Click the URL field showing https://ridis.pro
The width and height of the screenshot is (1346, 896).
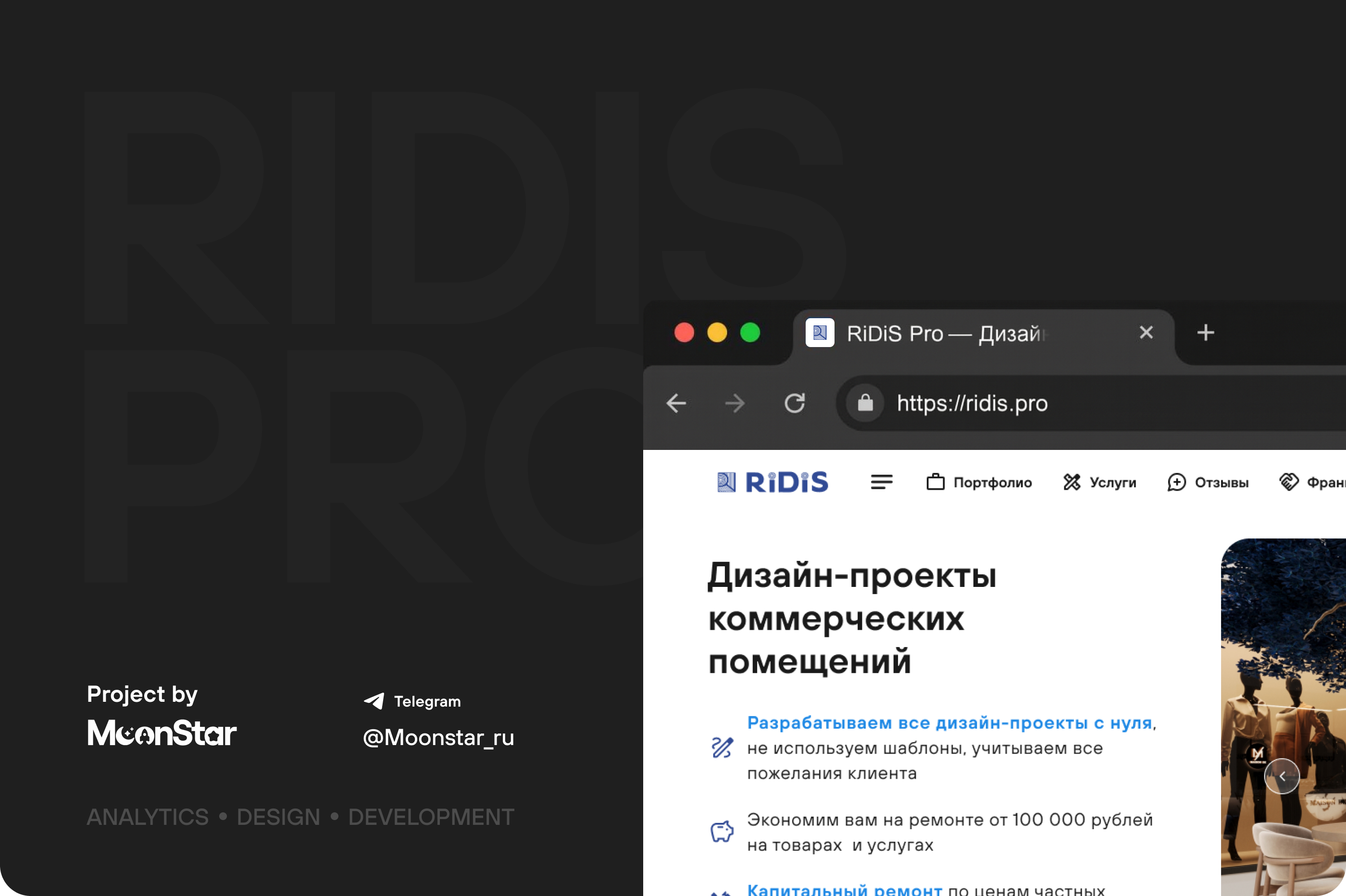coord(973,403)
